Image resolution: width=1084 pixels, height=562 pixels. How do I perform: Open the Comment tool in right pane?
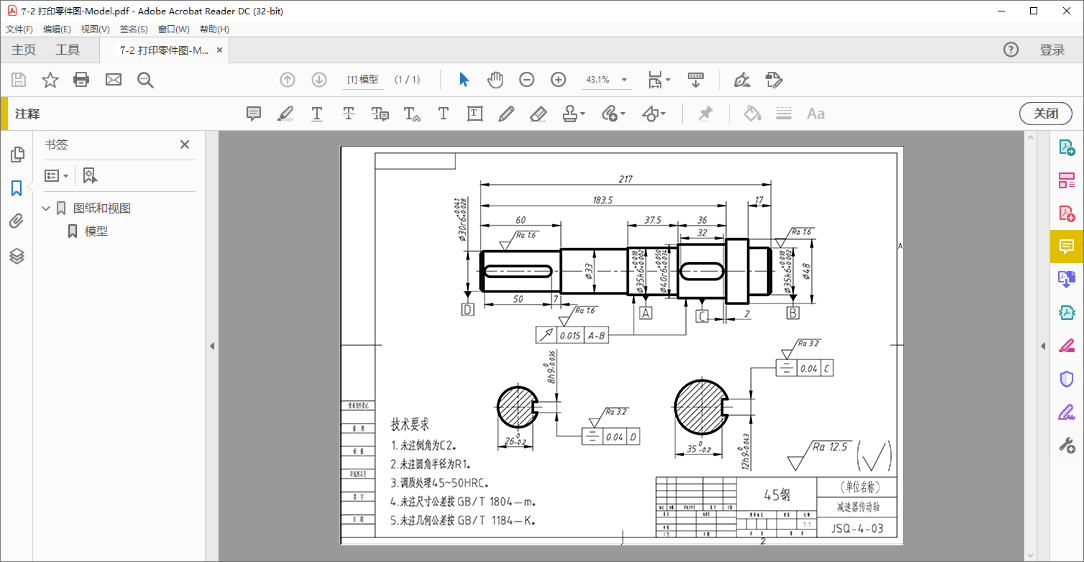pos(1067,247)
